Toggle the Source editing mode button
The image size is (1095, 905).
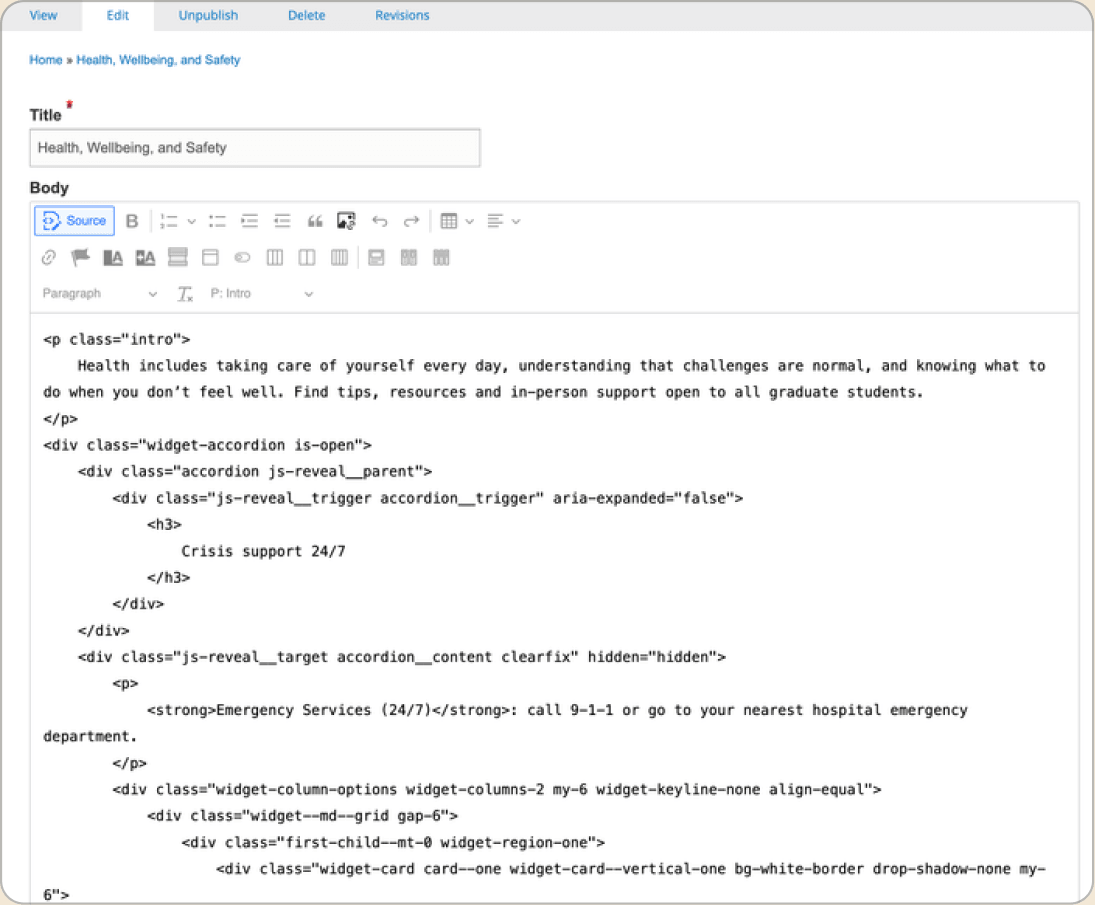point(74,221)
